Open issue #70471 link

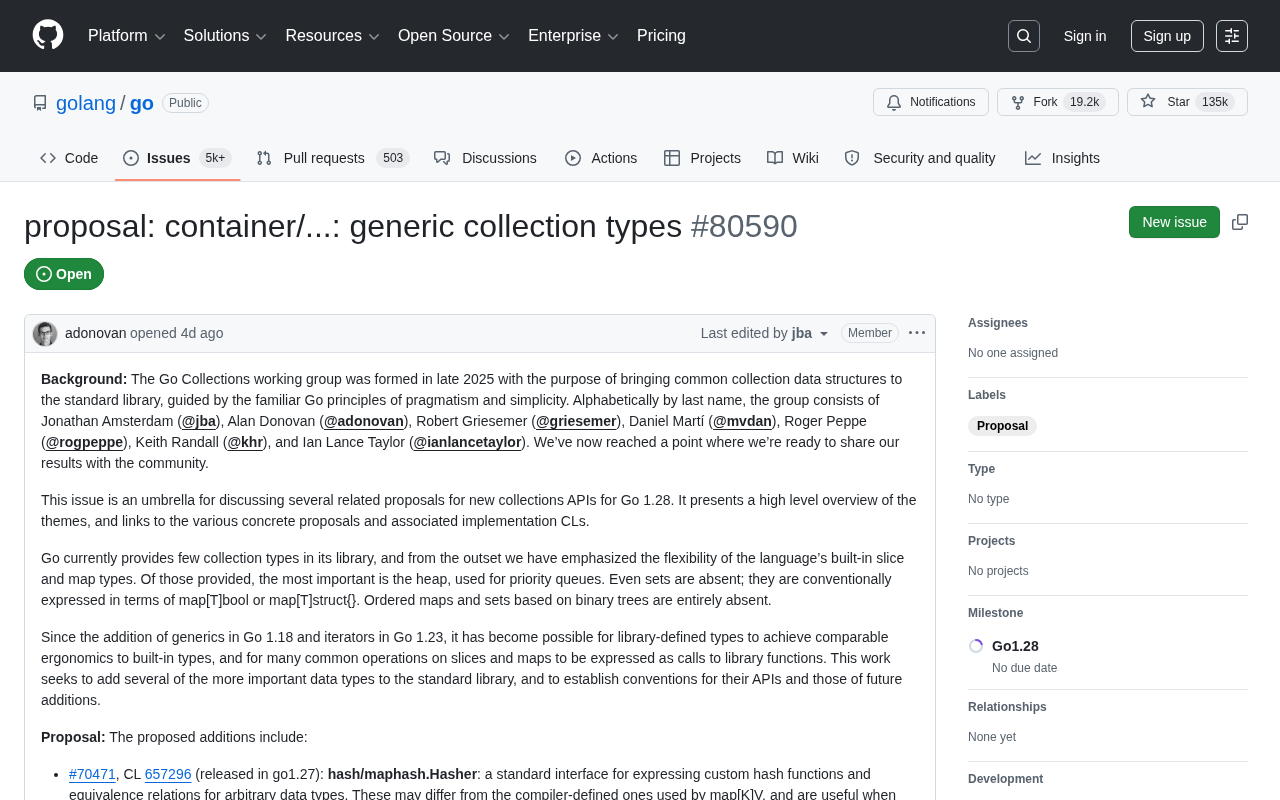(x=92, y=774)
